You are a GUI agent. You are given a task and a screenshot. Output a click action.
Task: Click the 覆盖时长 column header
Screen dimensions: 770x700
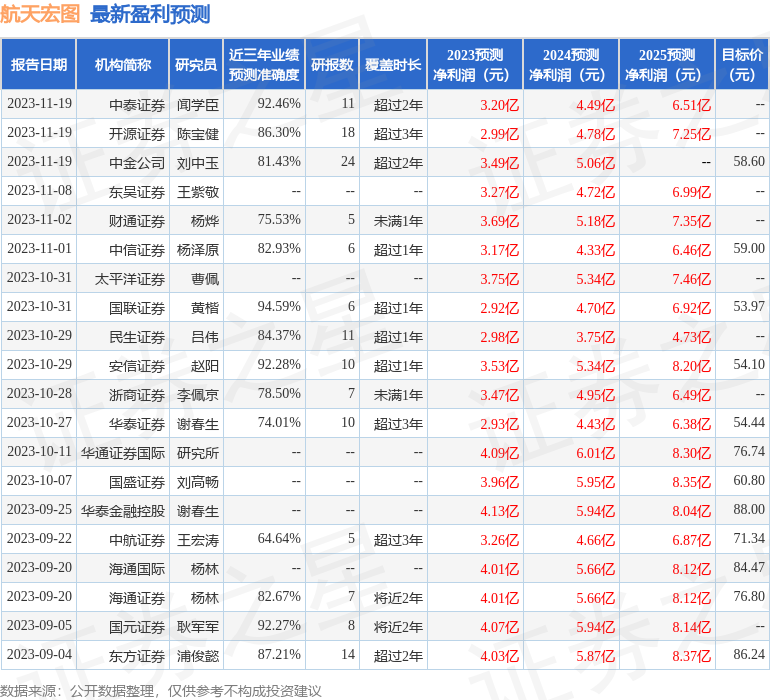tap(393, 64)
